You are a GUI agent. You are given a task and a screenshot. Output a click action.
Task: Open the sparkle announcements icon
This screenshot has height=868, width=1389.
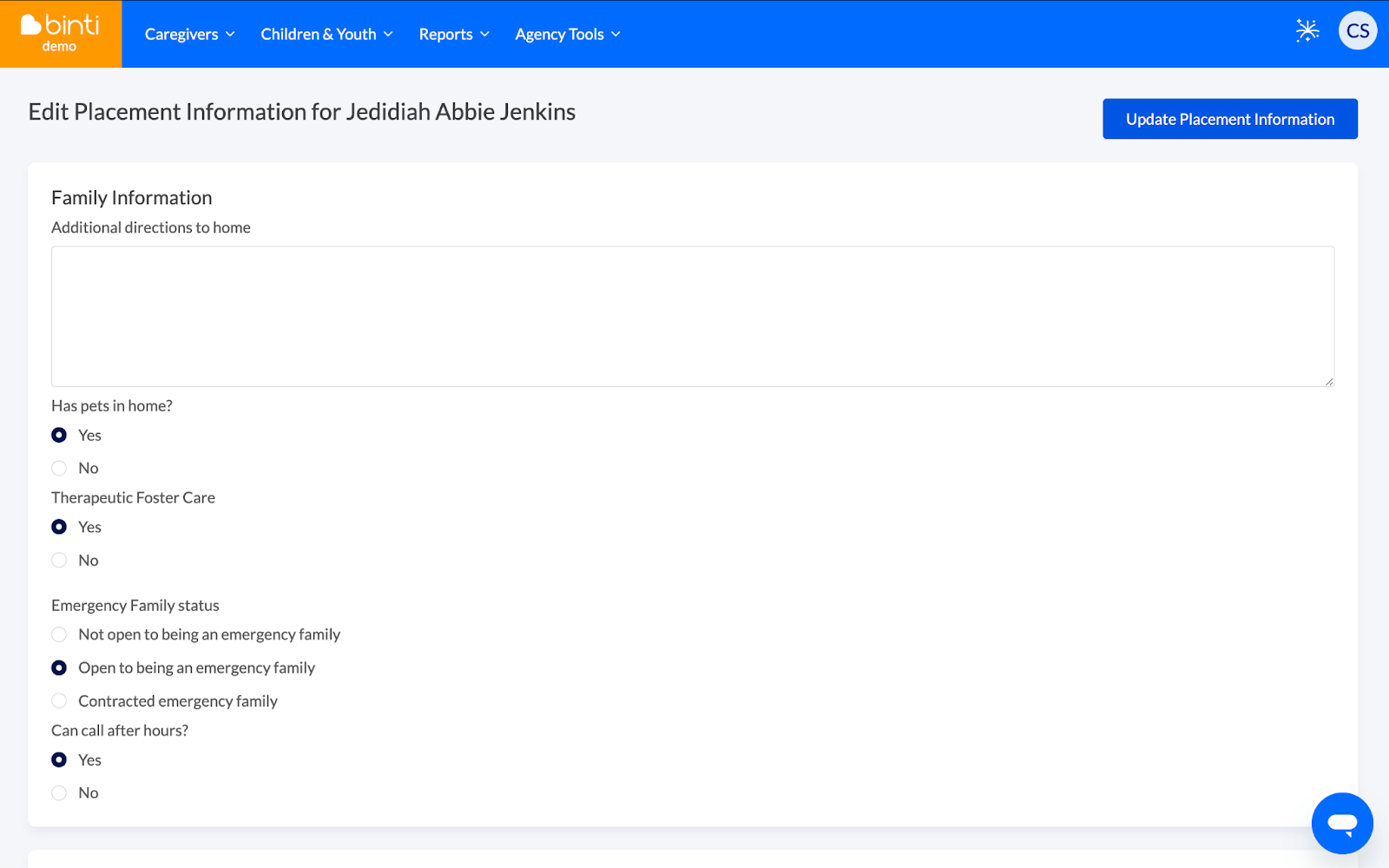[x=1307, y=31]
